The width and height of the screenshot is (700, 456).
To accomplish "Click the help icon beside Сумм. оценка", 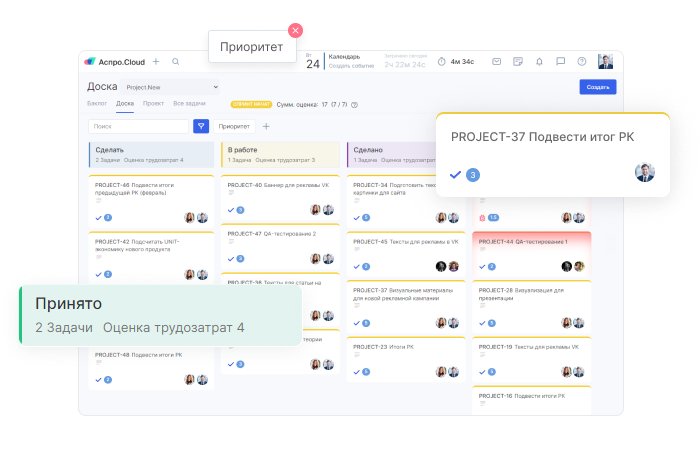I will (x=354, y=105).
